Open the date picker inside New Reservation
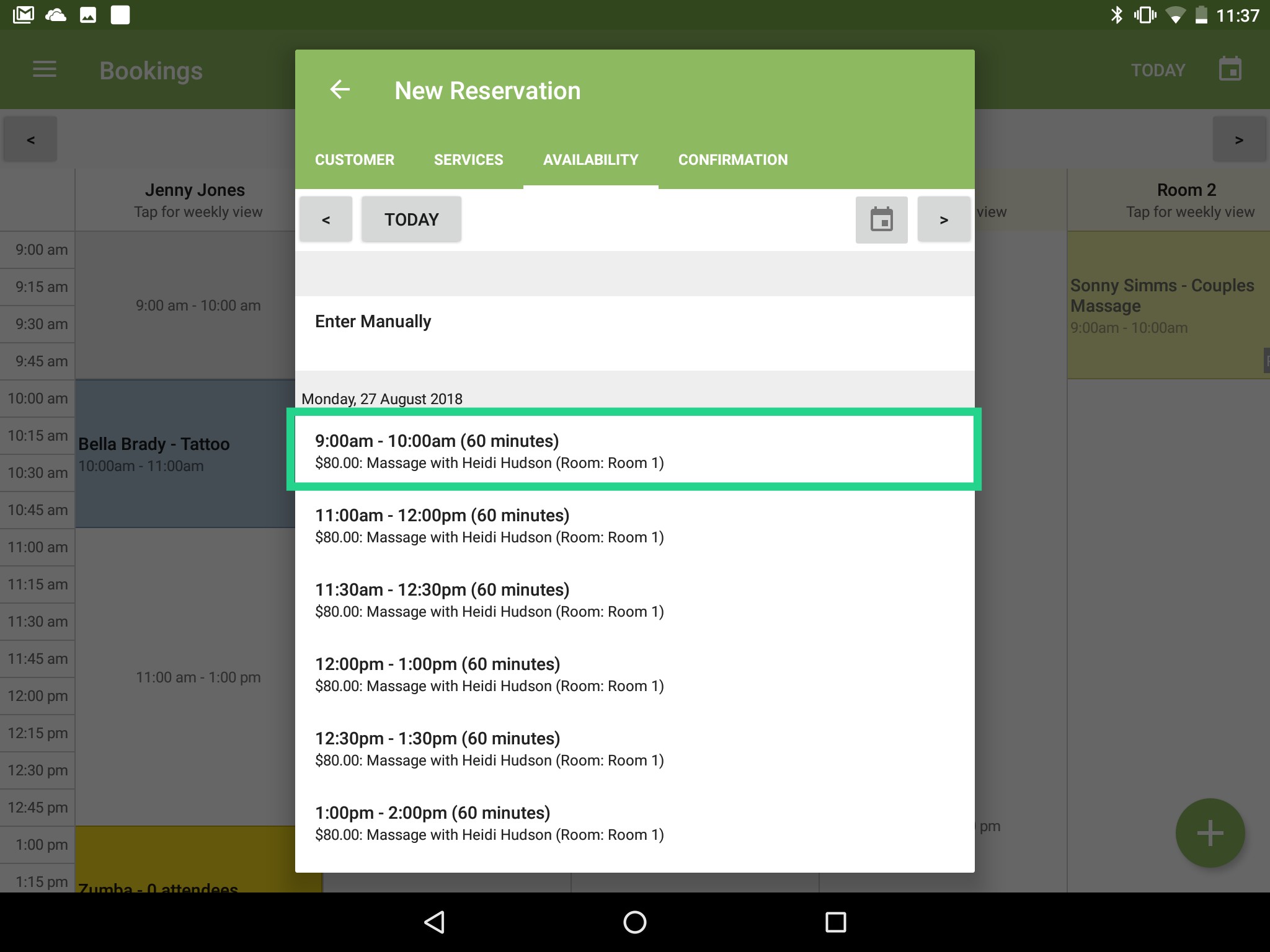 pyautogui.click(x=881, y=219)
